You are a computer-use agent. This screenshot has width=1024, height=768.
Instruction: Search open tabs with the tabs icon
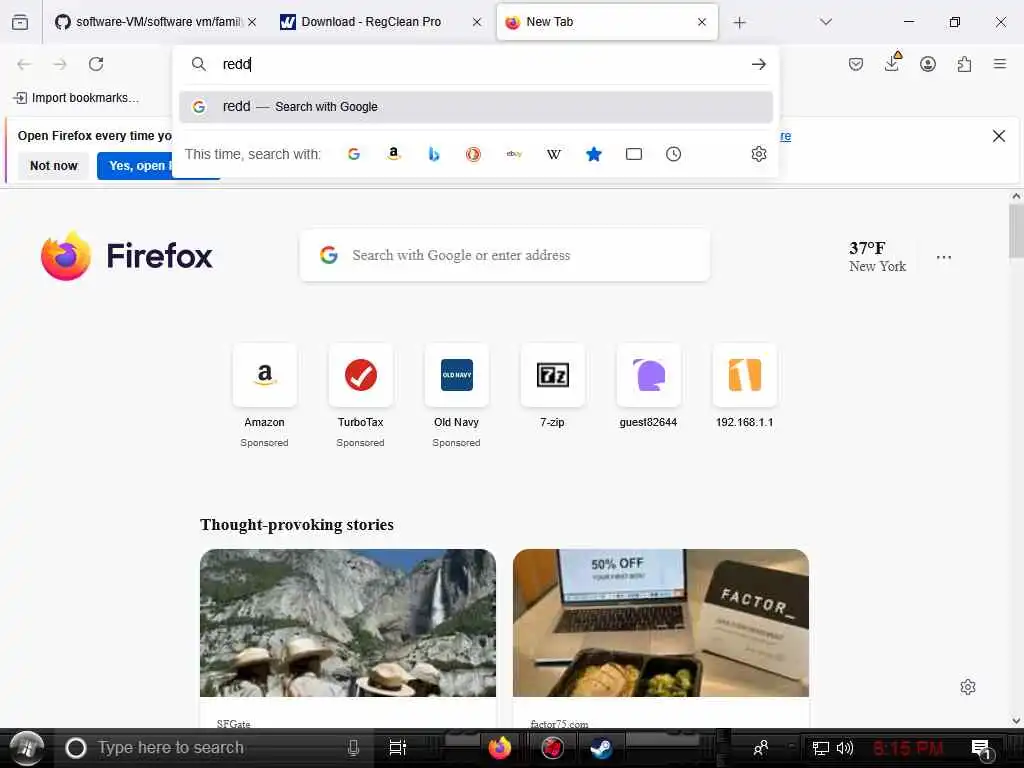click(x=633, y=154)
